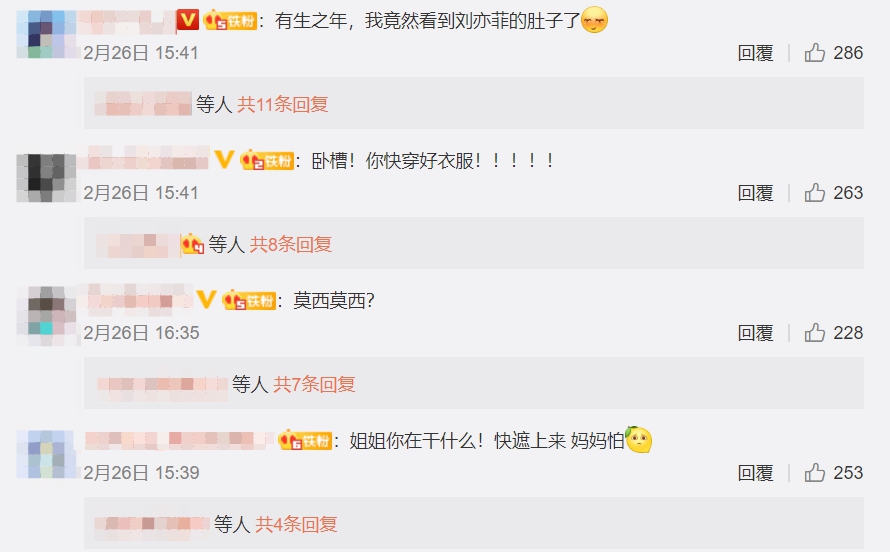
Task: Like the comment with 263 likes
Action: [815, 193]
